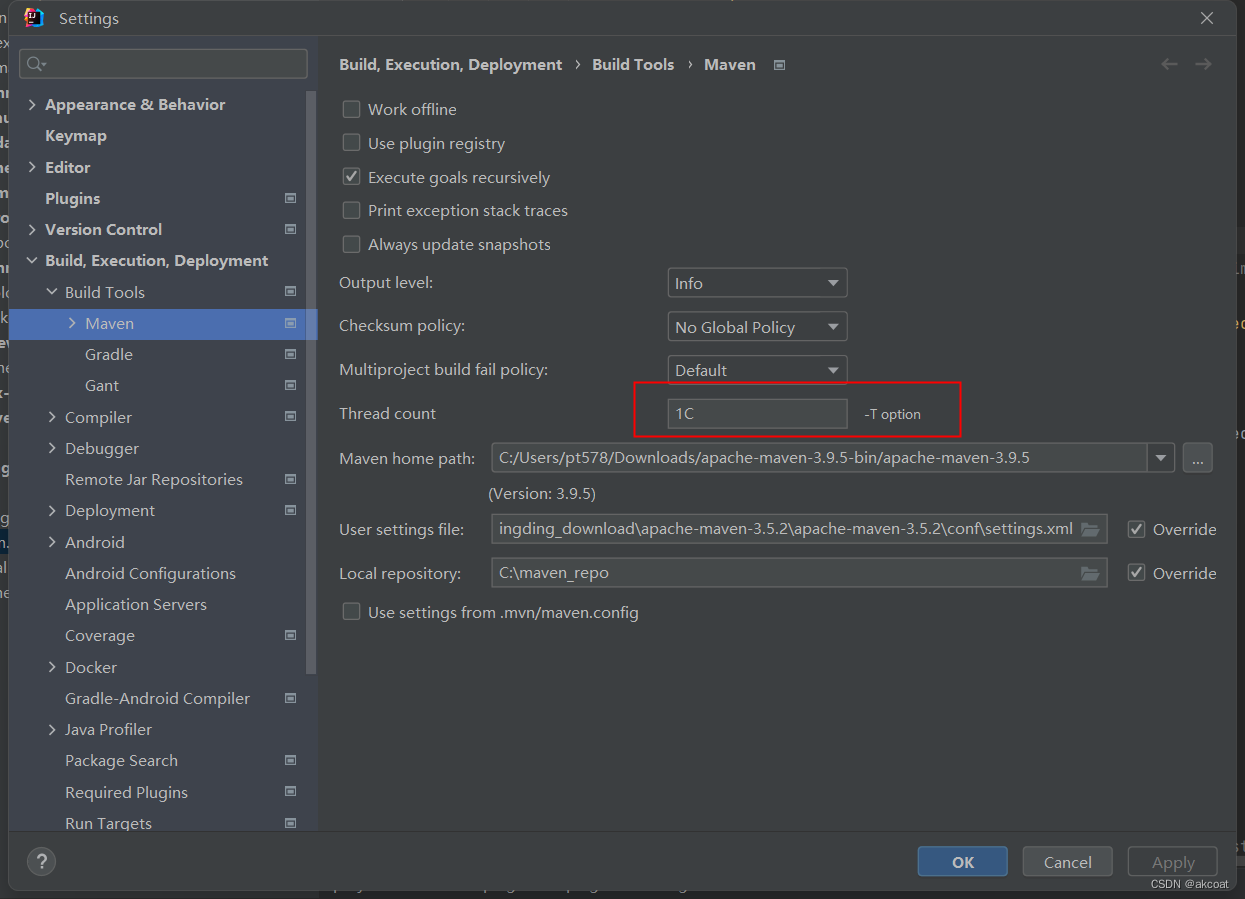The height and width of the screenshot is (899, 1245).
Task: Browse Maven home path with ellipsis button
Action: 1197,458
